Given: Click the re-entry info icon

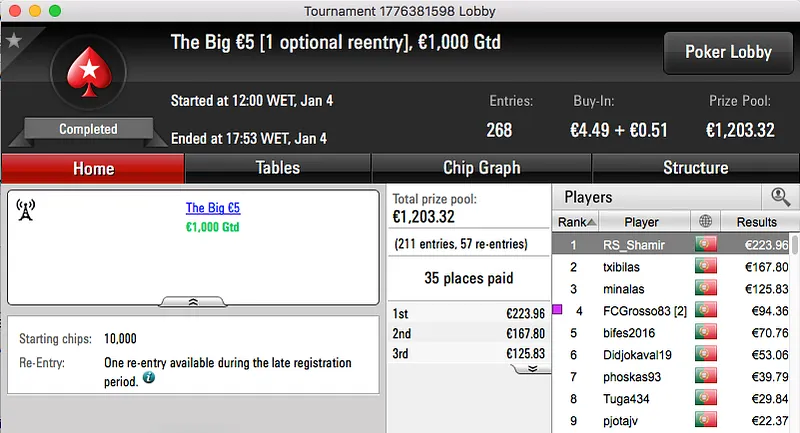Looking at the screenshot, I should pos(149,380).
